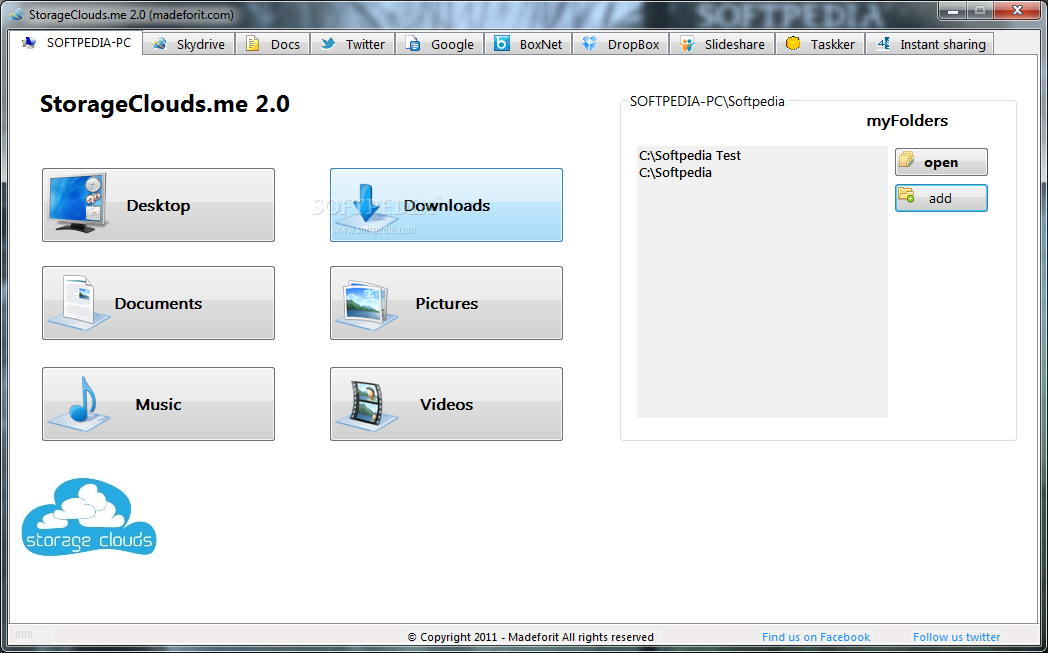Click the Skydrive cloud icon
This screenshot has height=653, width=1048.
click(159, 44)
